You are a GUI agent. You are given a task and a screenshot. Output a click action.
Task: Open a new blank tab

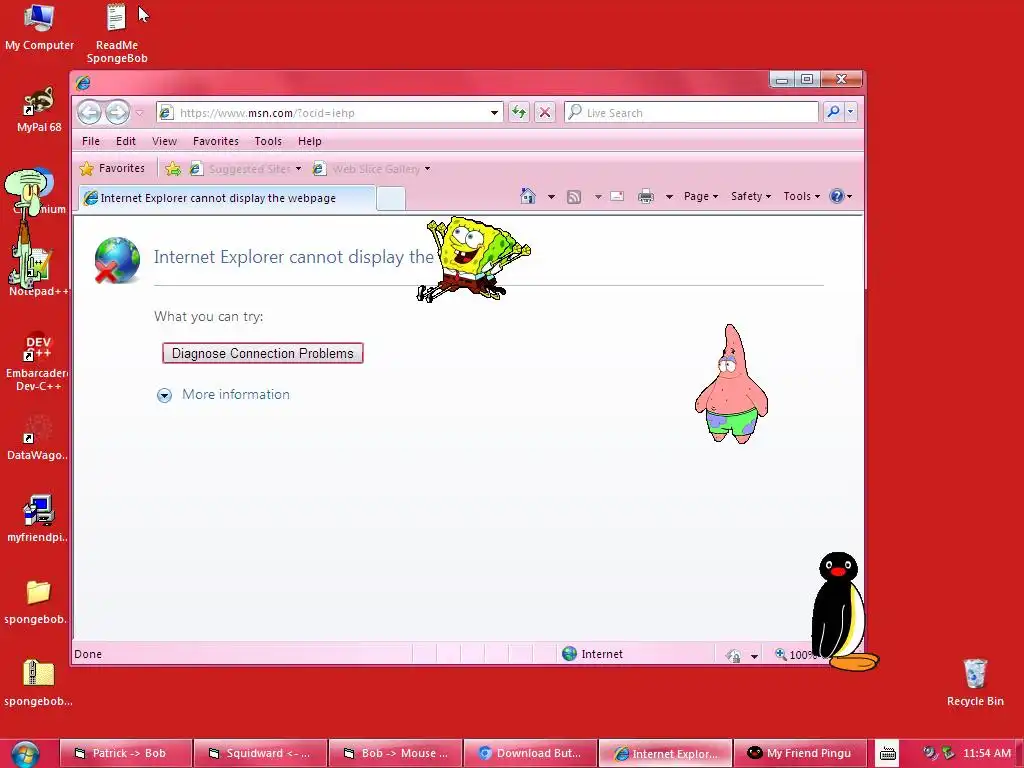[x=391, y=199]
